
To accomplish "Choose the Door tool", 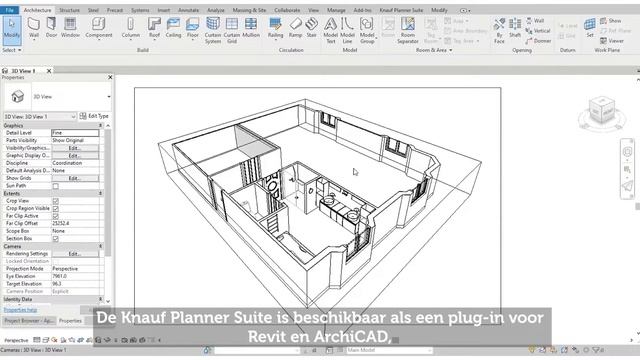I will pyautogui.click(x=51, y=28).
